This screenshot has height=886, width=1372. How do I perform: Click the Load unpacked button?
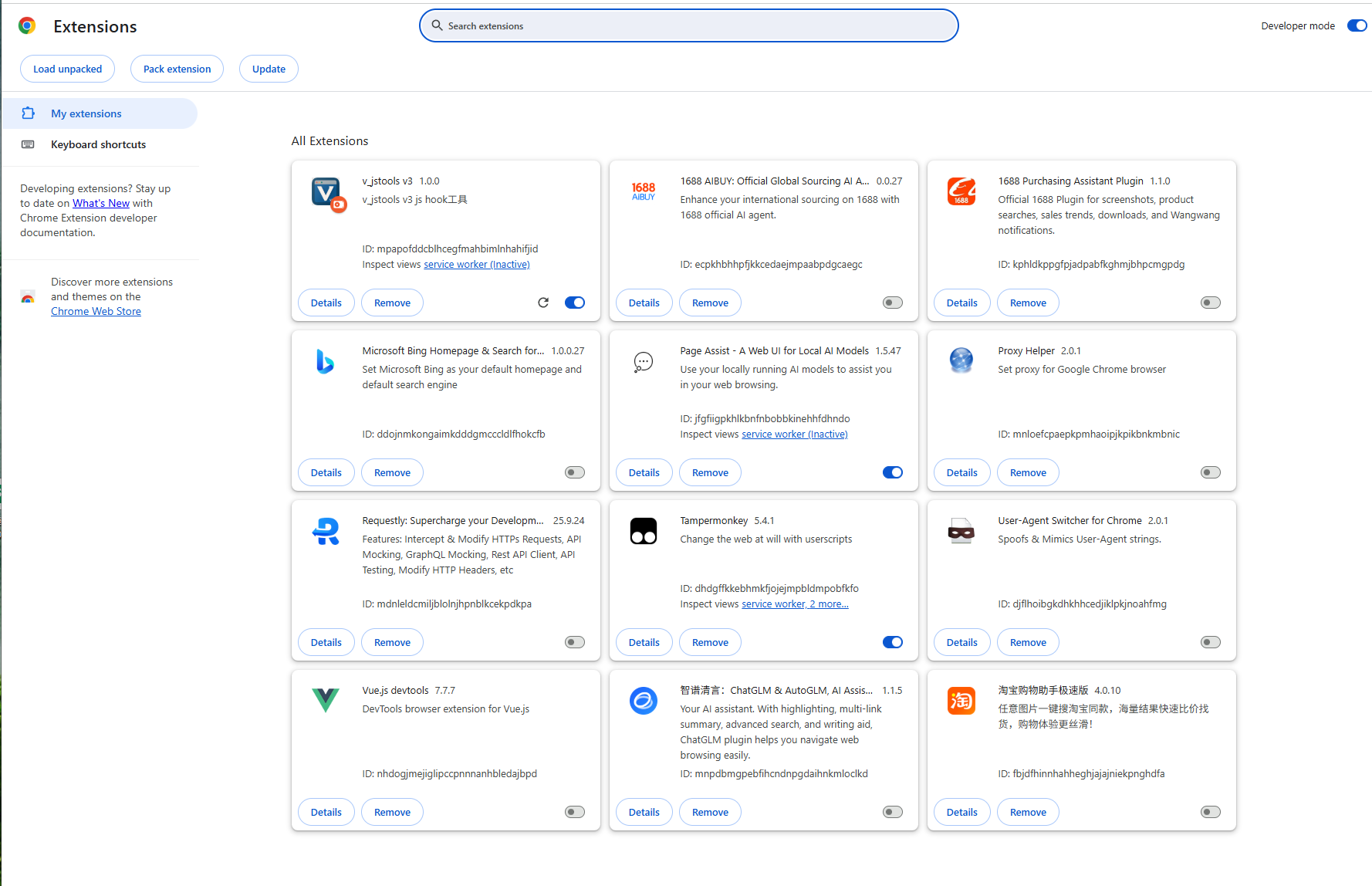click(67, 69)
